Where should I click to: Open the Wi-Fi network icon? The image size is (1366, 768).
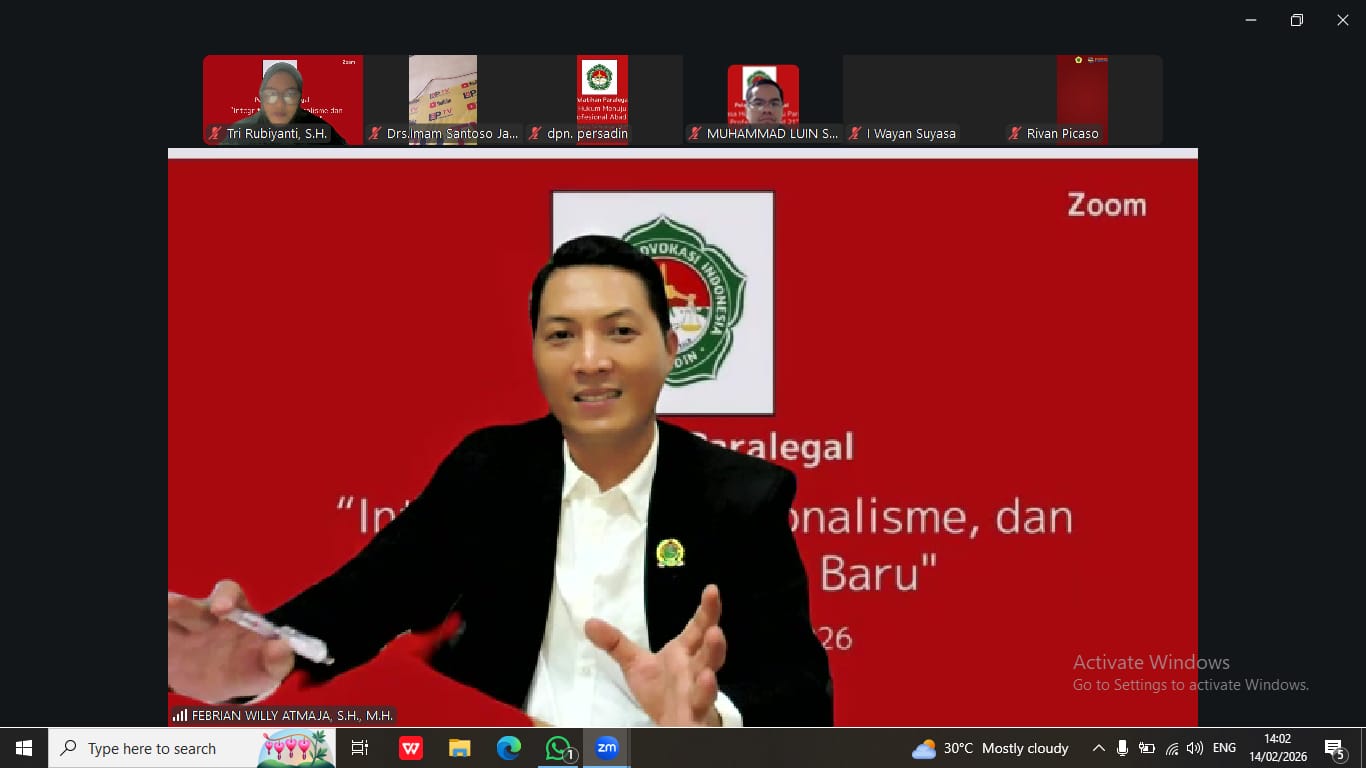(x=1171, y=748)
